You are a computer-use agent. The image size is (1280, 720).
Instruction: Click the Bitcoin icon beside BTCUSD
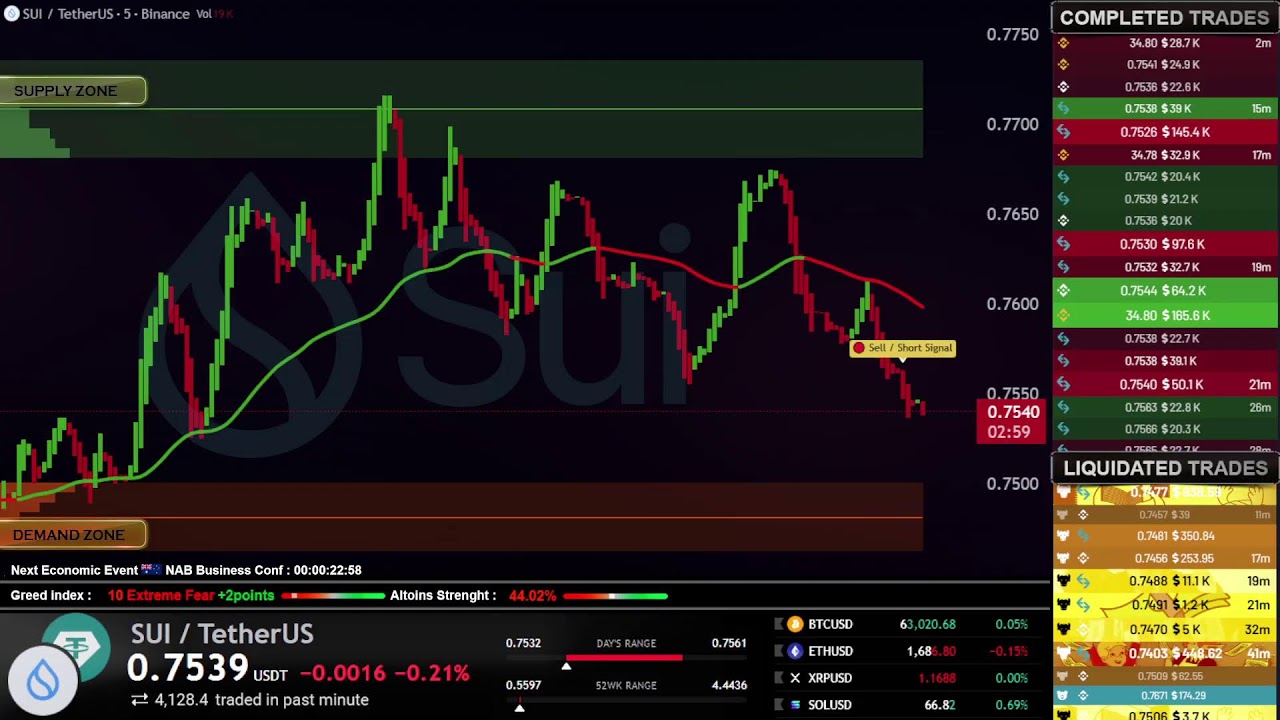click(x=795, y=624)
